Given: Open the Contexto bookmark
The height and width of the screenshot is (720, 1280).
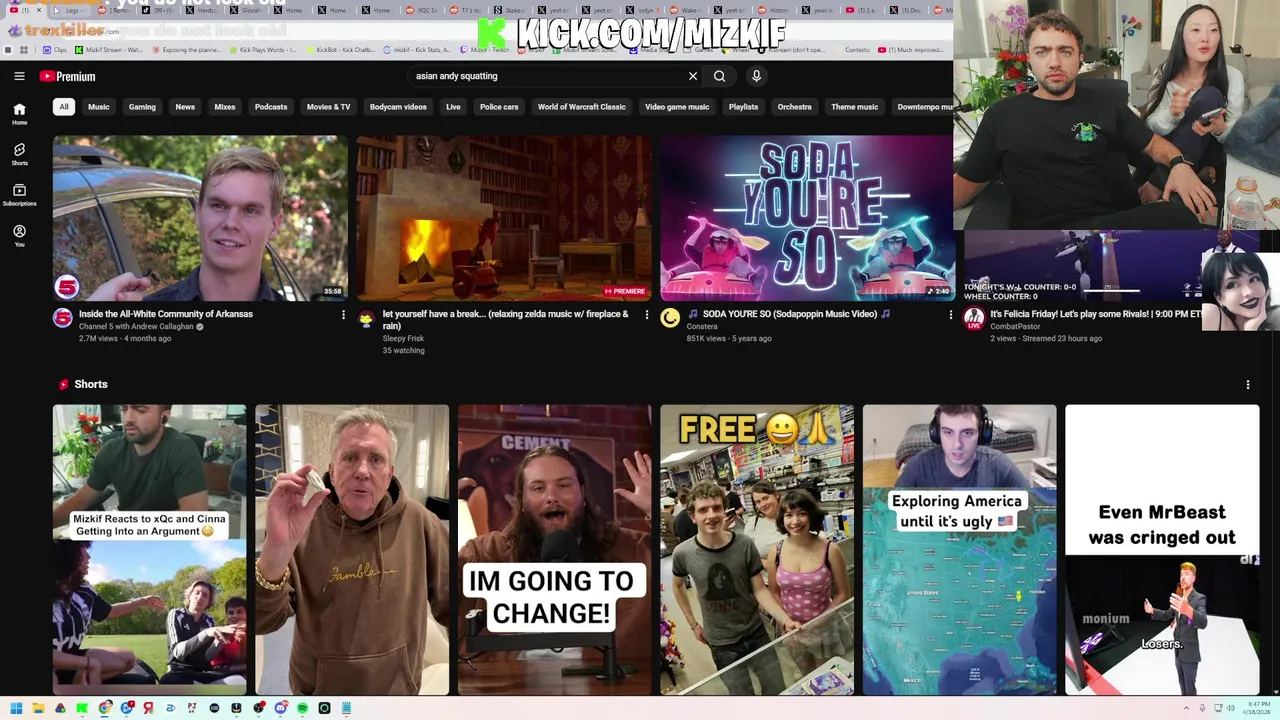Looking at the screenshot, I should point(852,50).
